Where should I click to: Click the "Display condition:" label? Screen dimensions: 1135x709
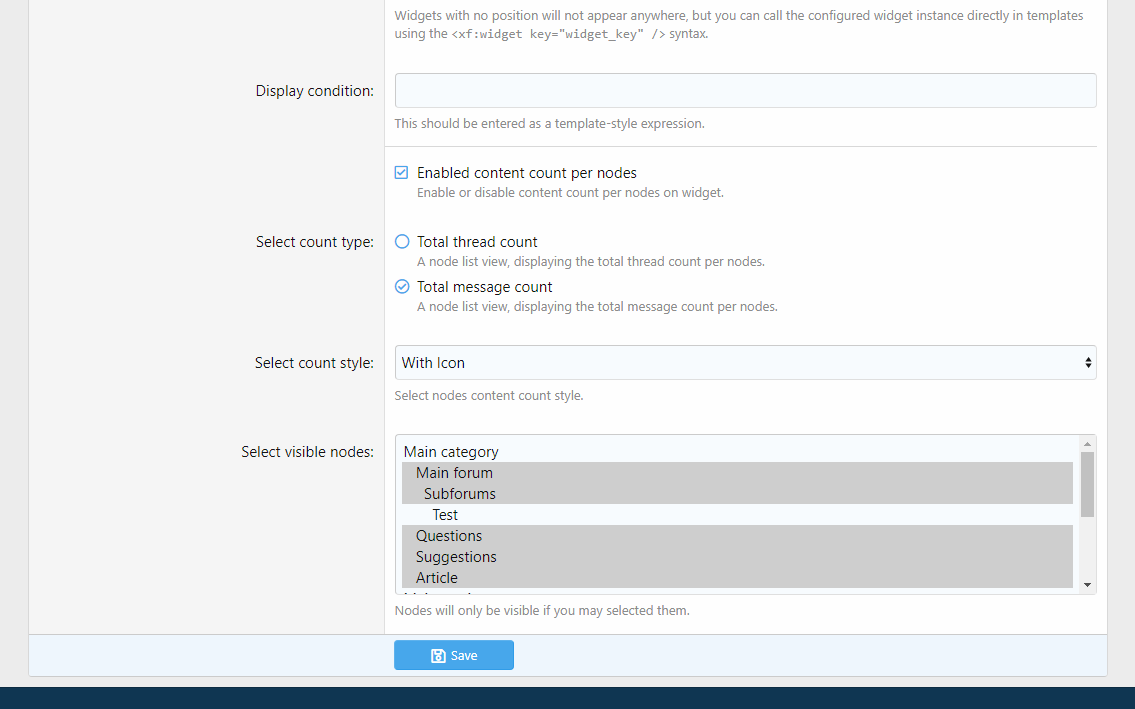(x=314, y=91)
